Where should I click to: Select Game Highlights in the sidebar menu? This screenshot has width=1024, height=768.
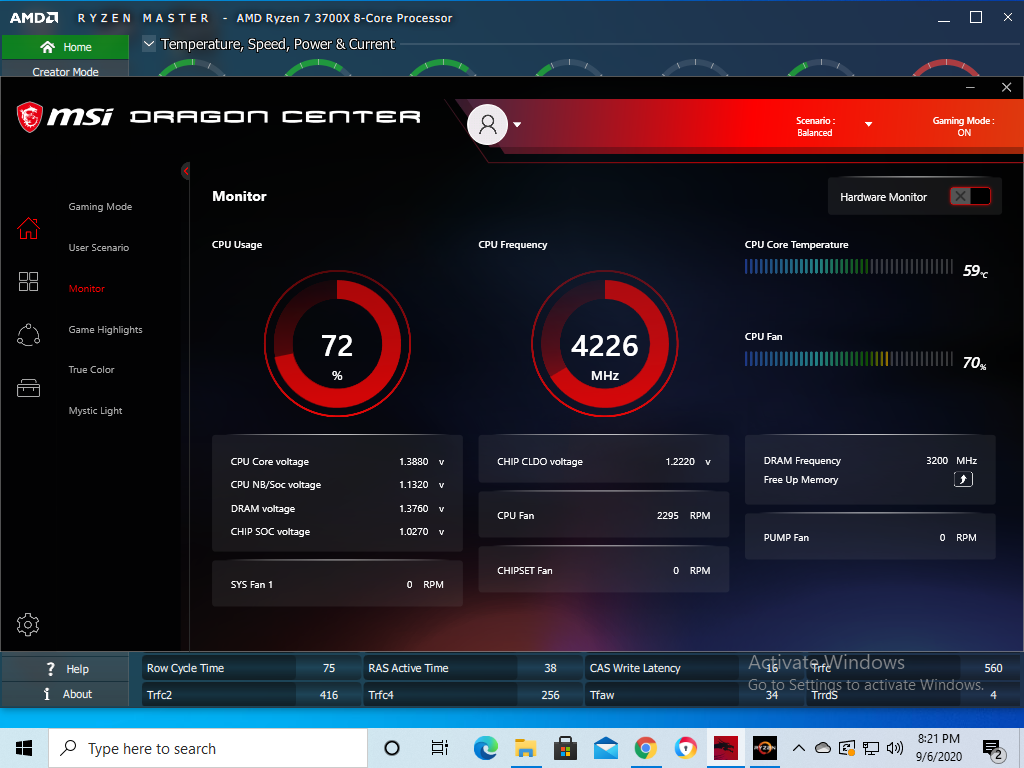(105, 330)
